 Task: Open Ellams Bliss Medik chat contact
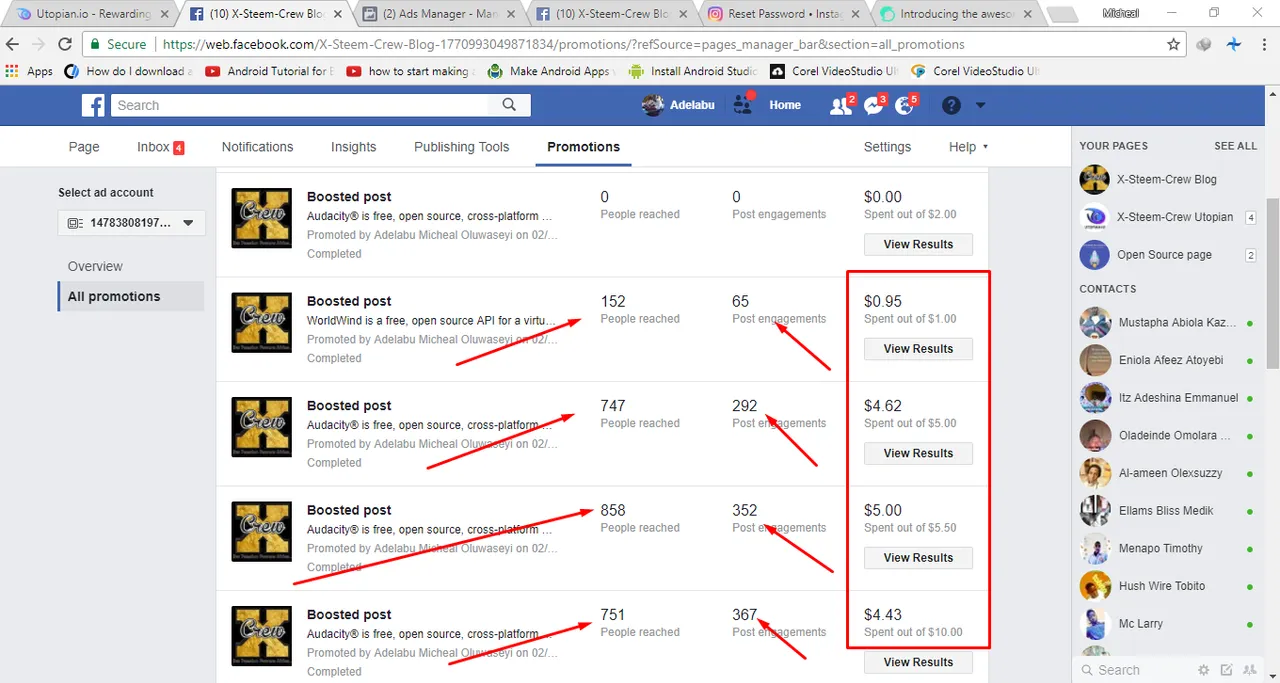[1168, 511]
